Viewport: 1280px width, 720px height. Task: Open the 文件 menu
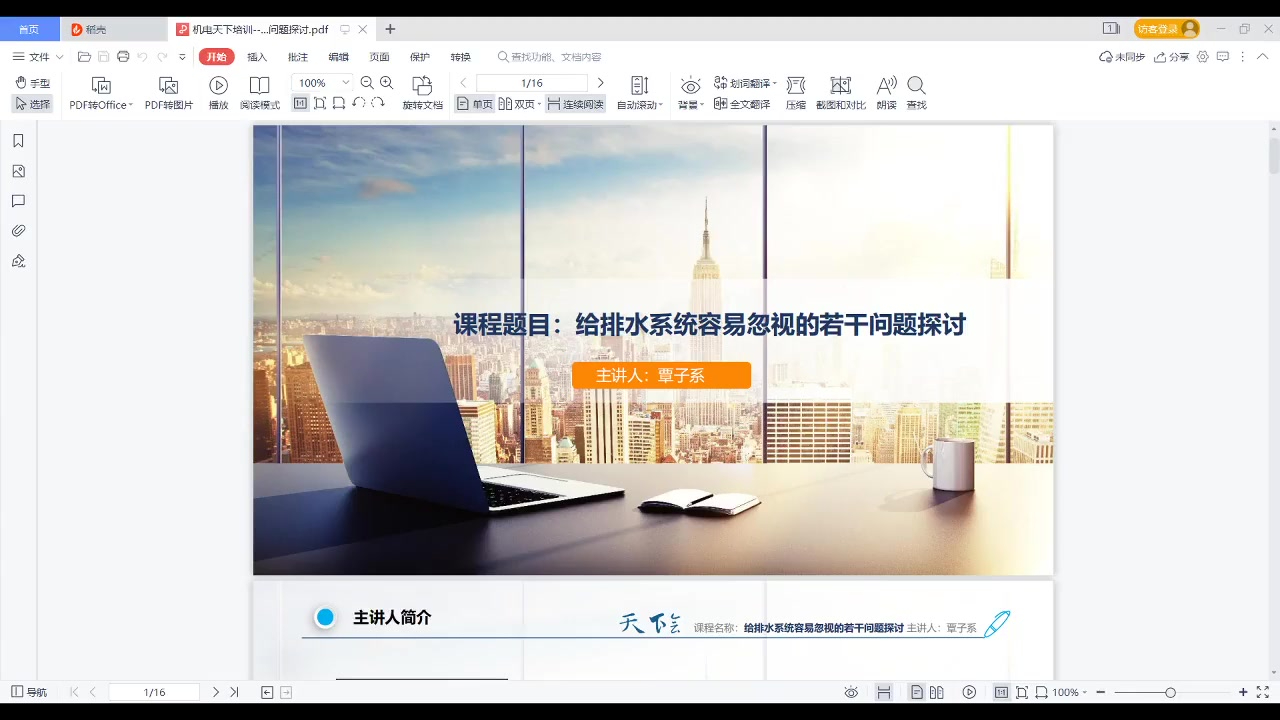coord(39,57)
